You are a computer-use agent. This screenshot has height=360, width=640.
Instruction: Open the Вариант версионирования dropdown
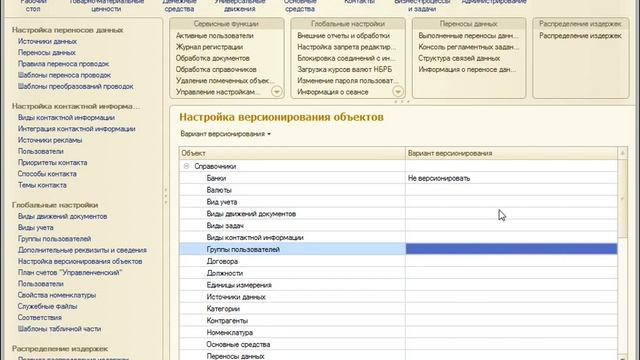[x=225, y=134]
